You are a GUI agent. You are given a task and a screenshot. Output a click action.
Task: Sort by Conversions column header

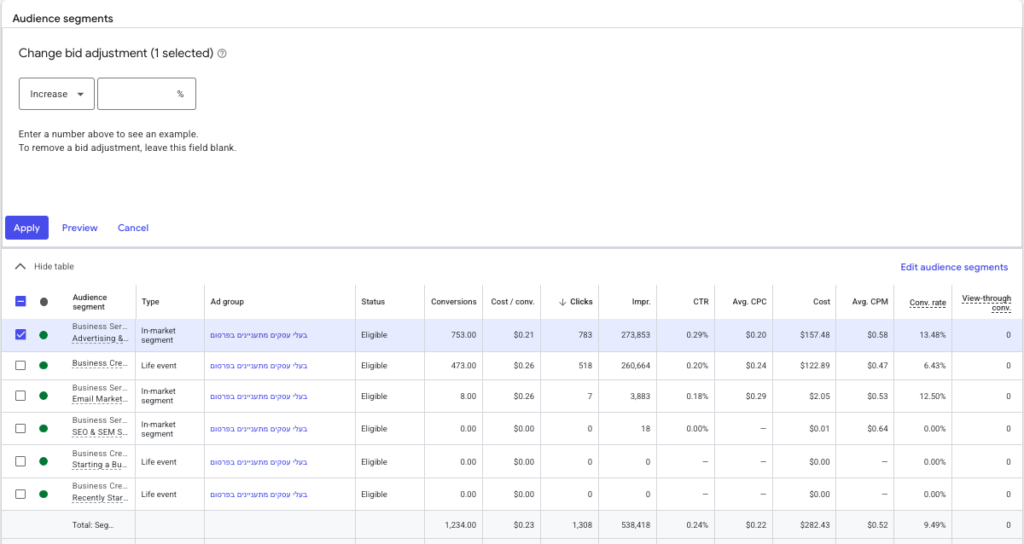click(x=453, y=301)
